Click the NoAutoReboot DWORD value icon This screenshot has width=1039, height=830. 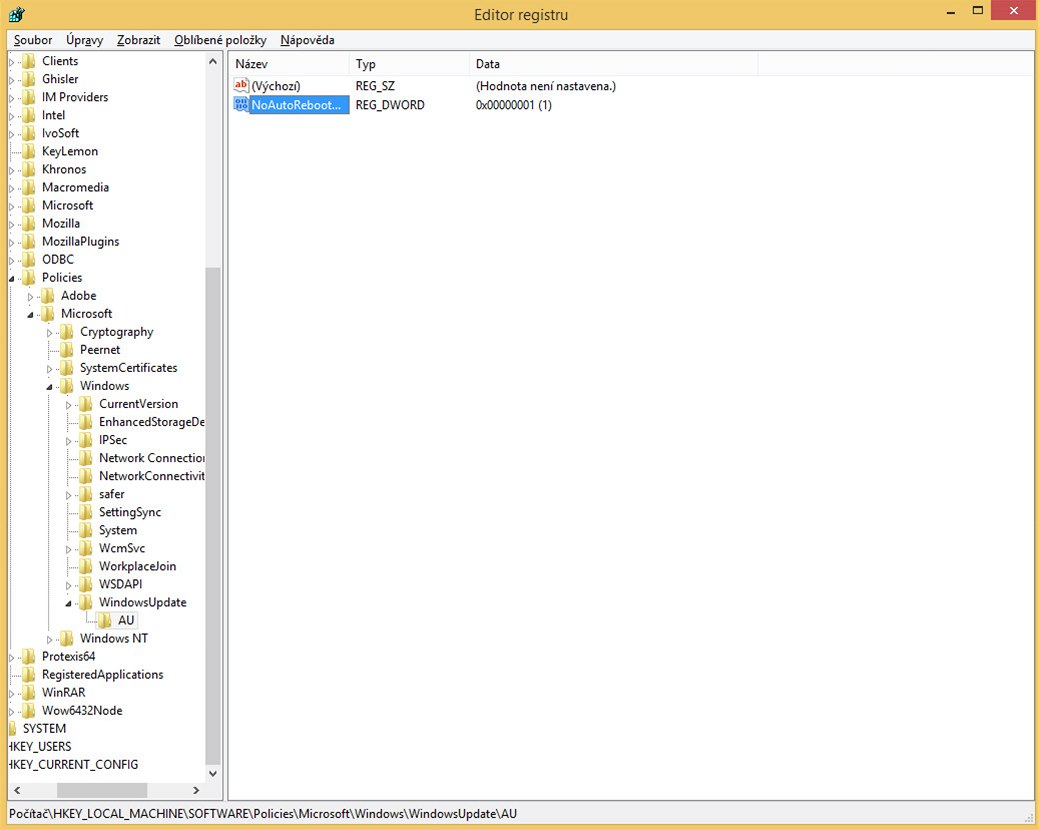[x=241, y=105]
